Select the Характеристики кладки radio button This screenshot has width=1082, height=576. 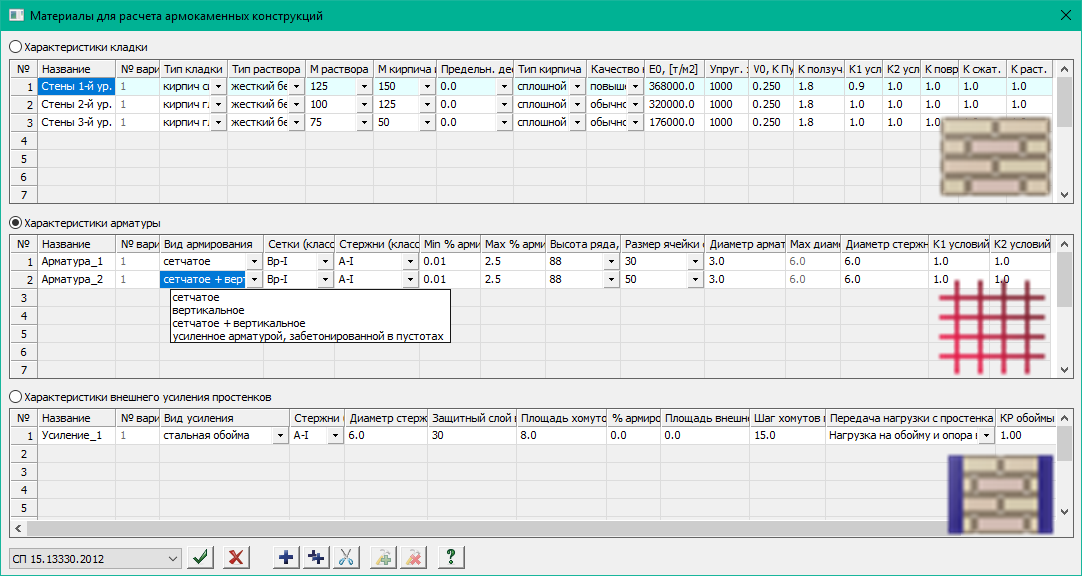coord(15,46)
